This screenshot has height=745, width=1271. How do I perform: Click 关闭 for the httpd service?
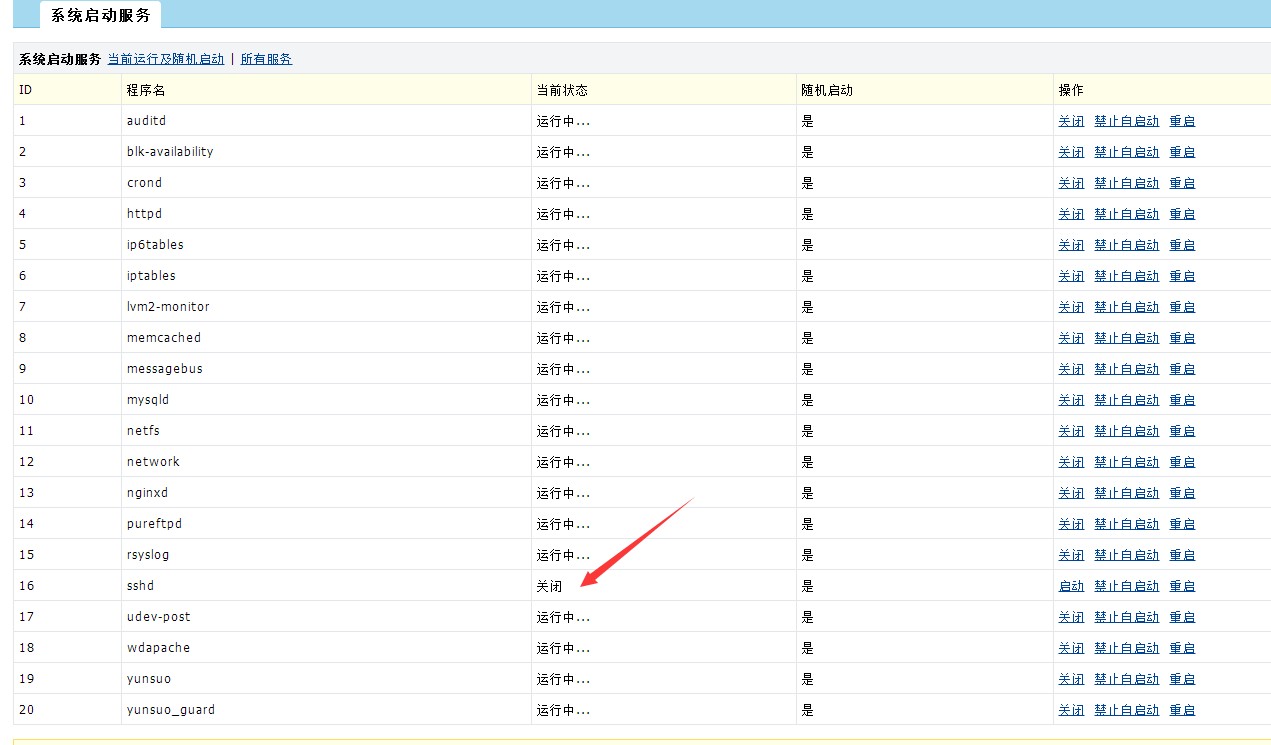(1071, 214)
